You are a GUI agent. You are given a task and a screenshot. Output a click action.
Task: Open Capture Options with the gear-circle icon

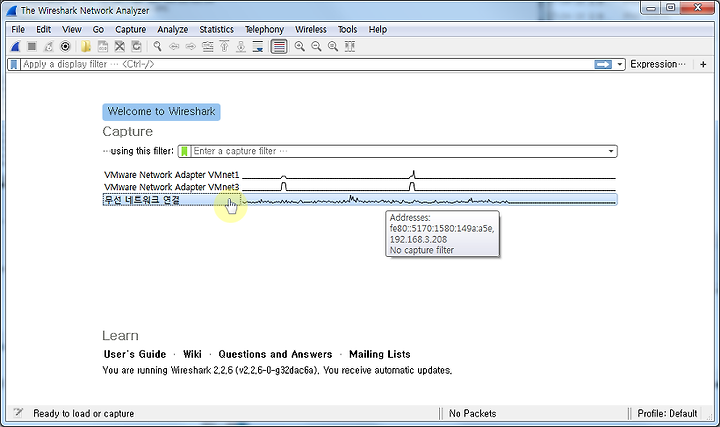65,46
